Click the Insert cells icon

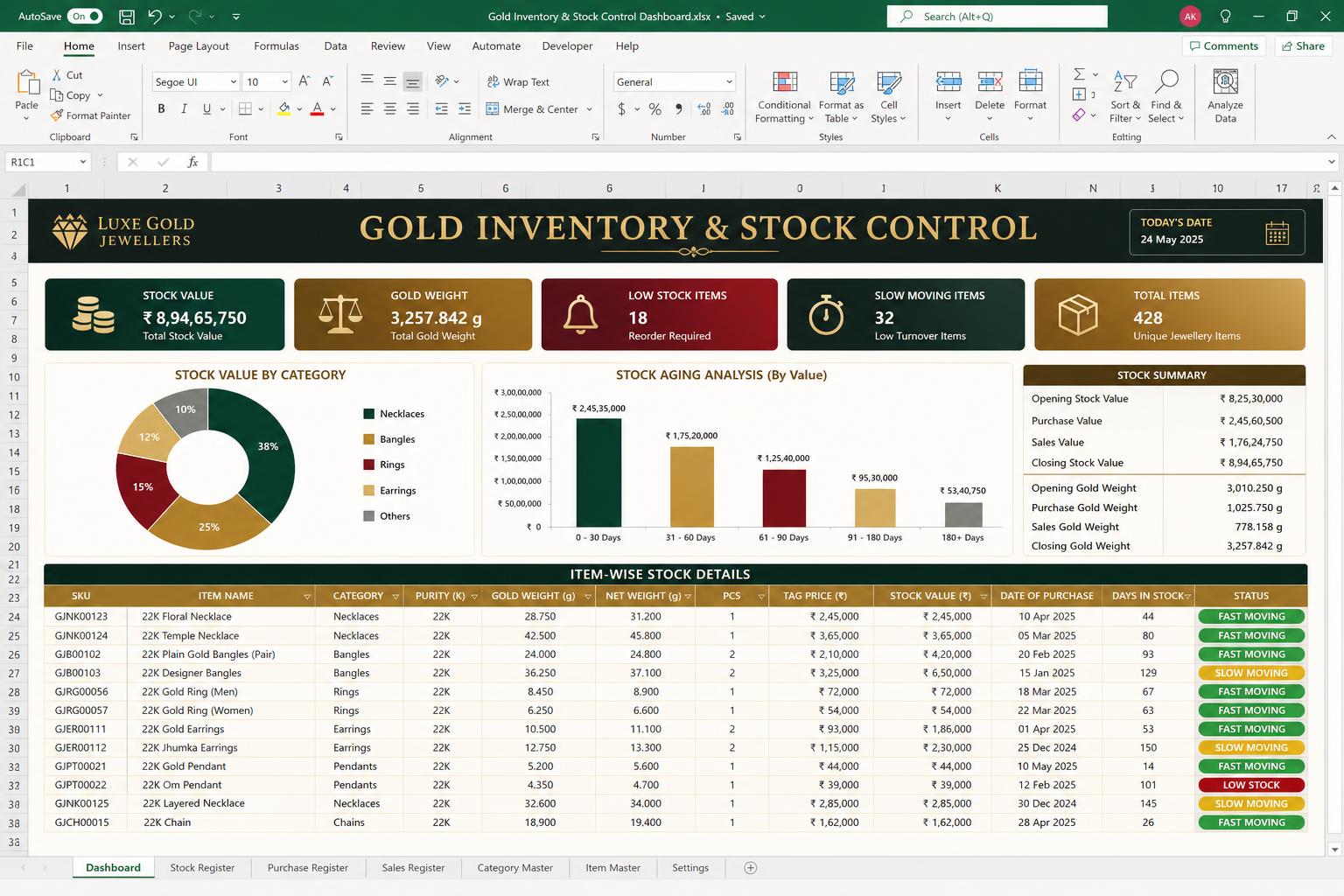(x=948, y=82)
